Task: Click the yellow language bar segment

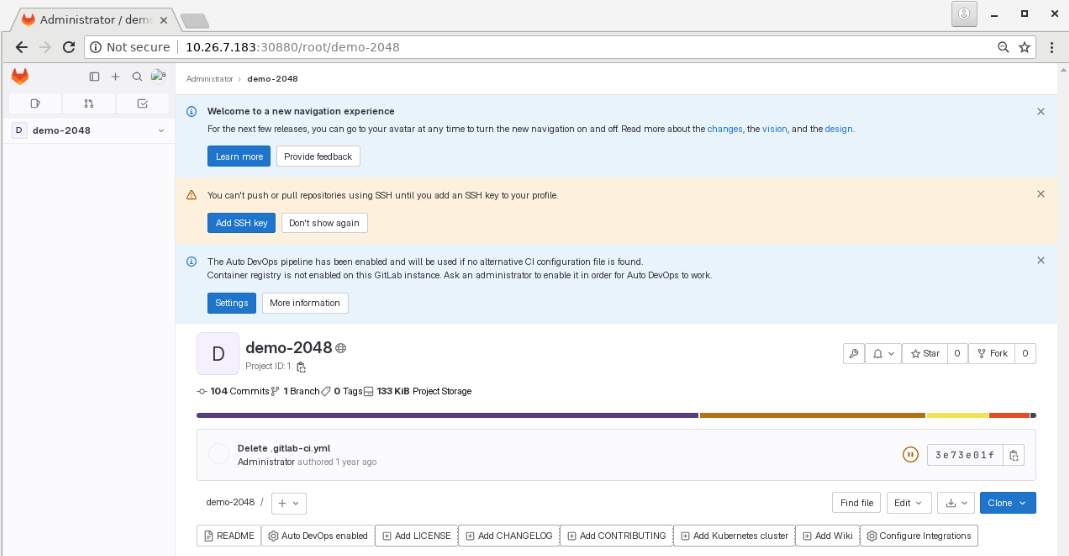Action: pos(957,415)
